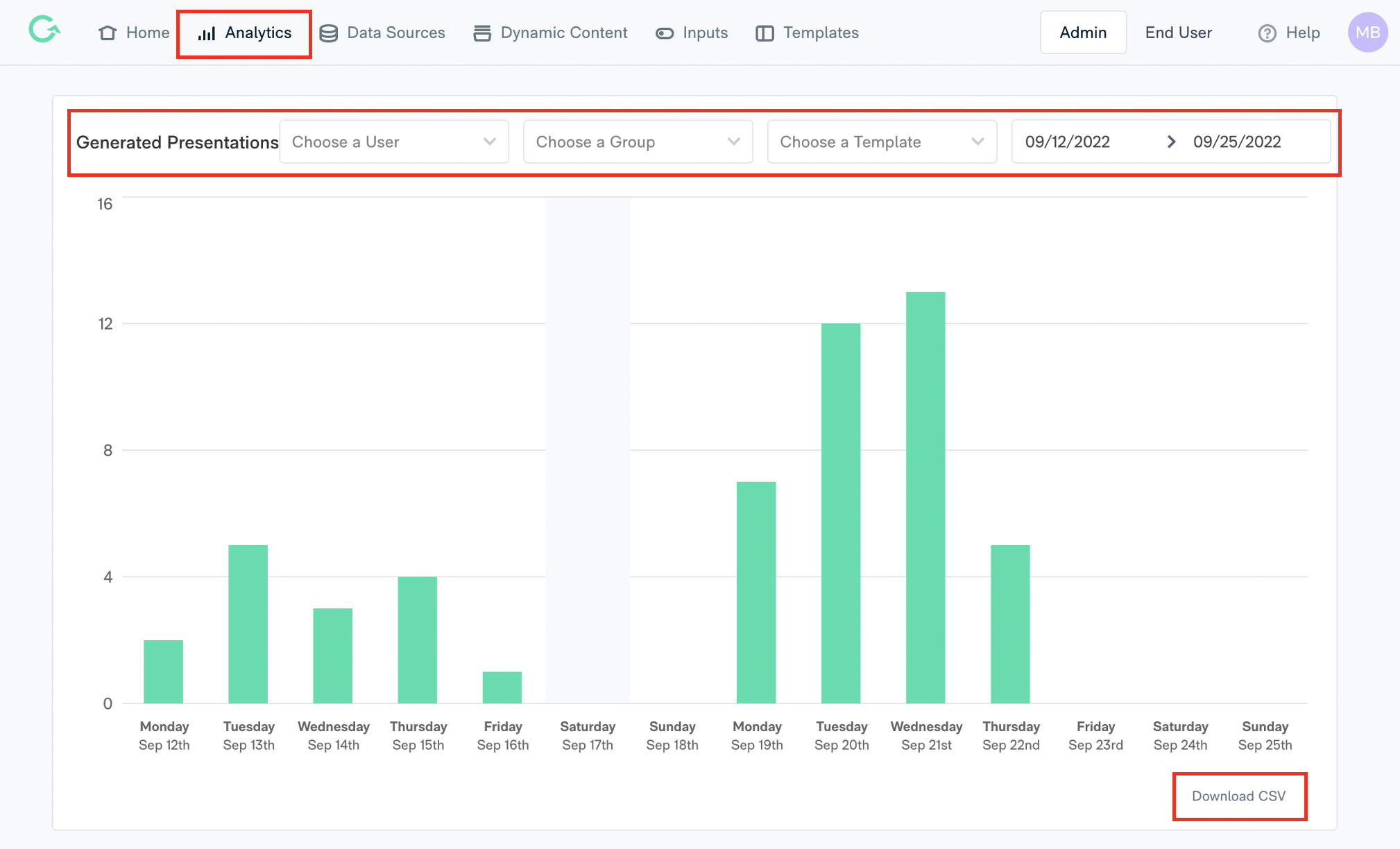Click the Analytics bar chart icon
1400x849 pixels.
click(207, 33)
